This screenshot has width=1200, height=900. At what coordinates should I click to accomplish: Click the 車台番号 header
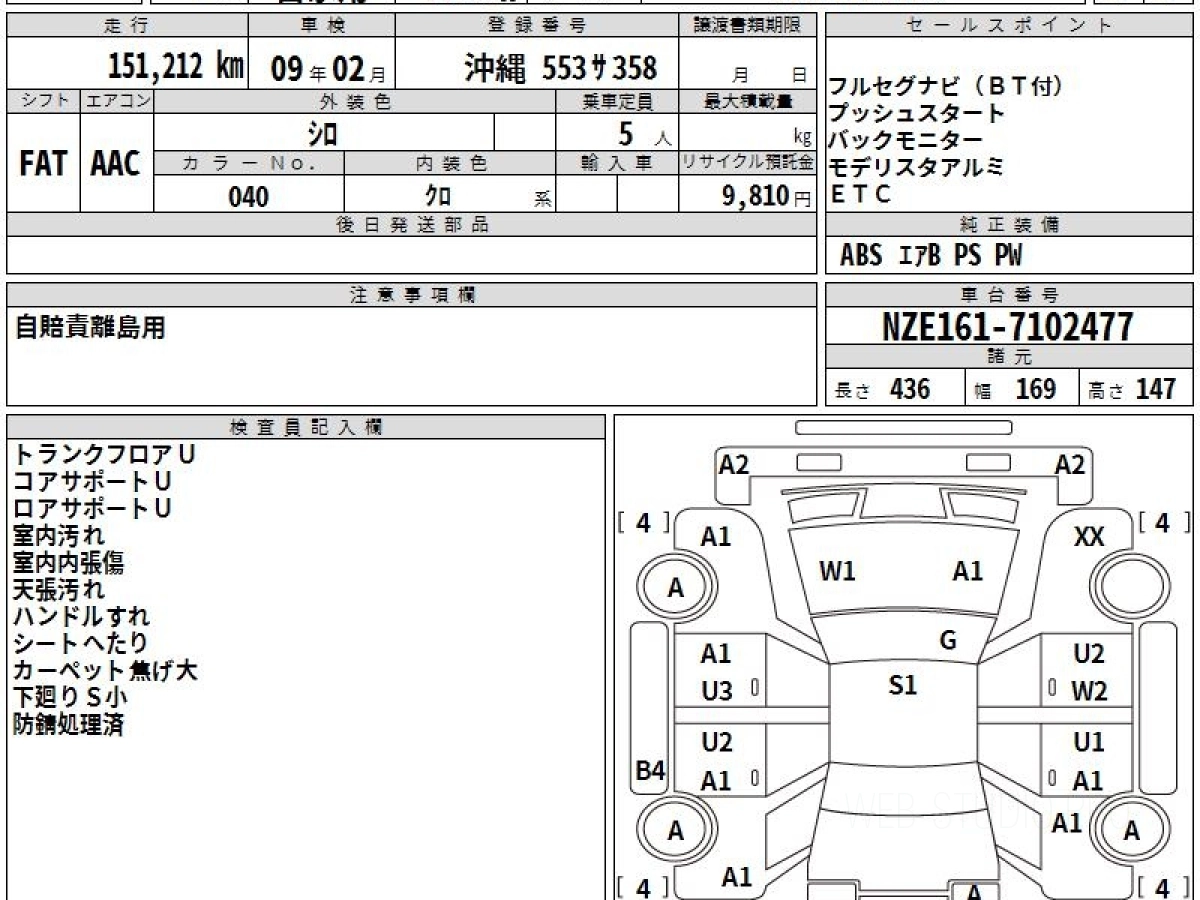pyautogui.click(x=1009, y=295)
